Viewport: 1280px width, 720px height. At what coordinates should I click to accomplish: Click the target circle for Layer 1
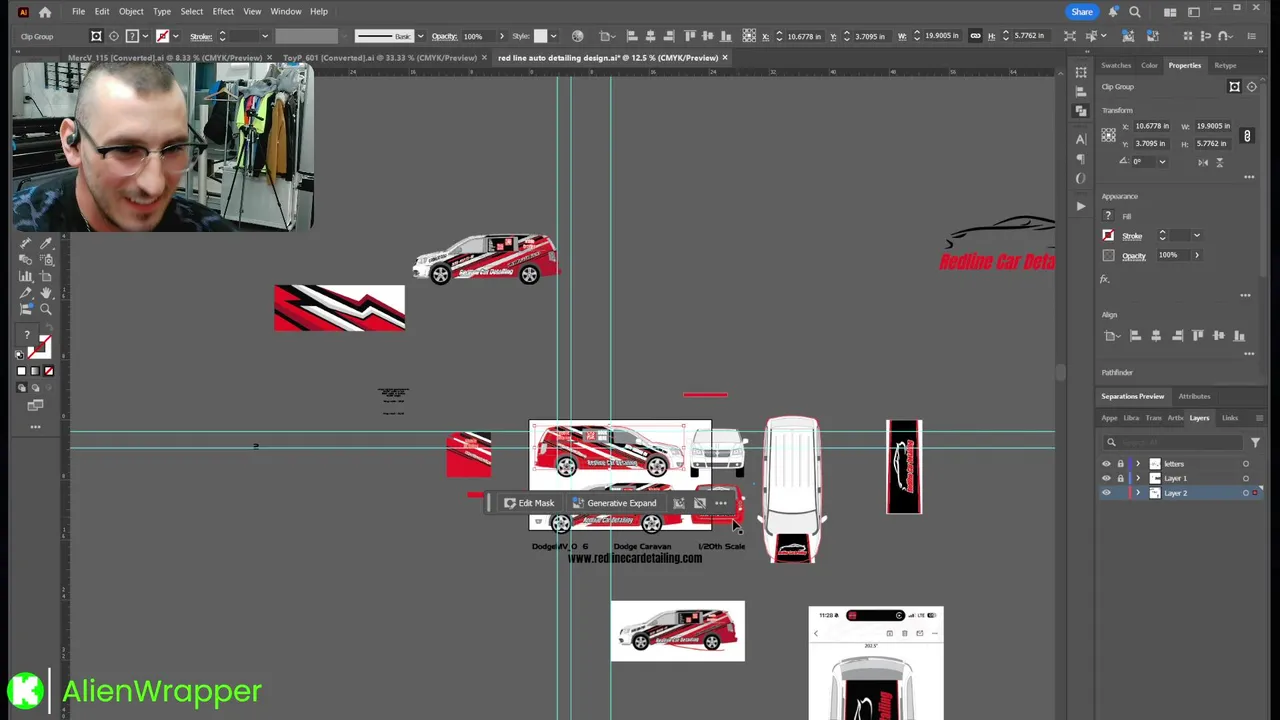(x=1246, y=478)
